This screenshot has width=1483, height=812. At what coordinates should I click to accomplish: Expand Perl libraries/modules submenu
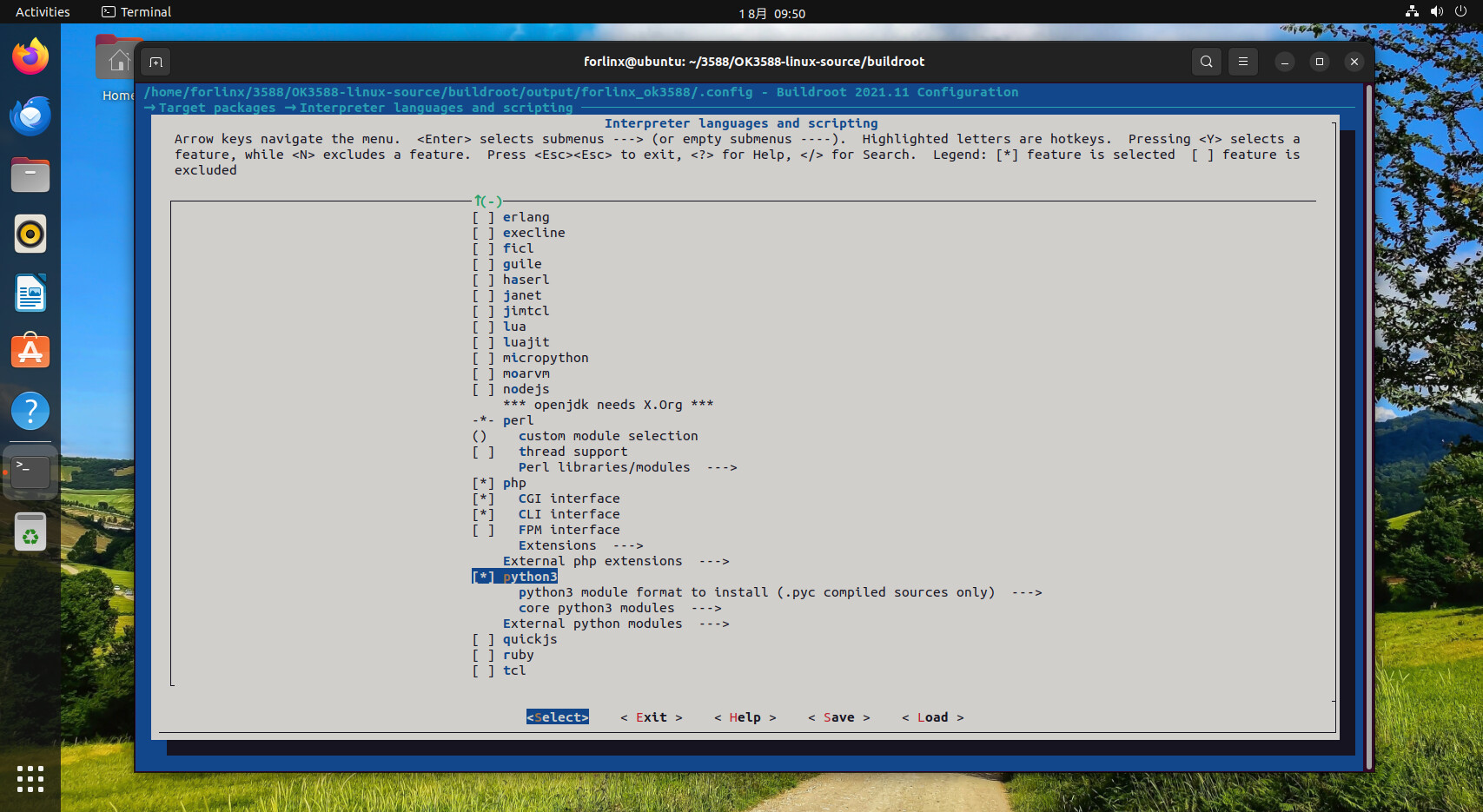tap(605, 467)
